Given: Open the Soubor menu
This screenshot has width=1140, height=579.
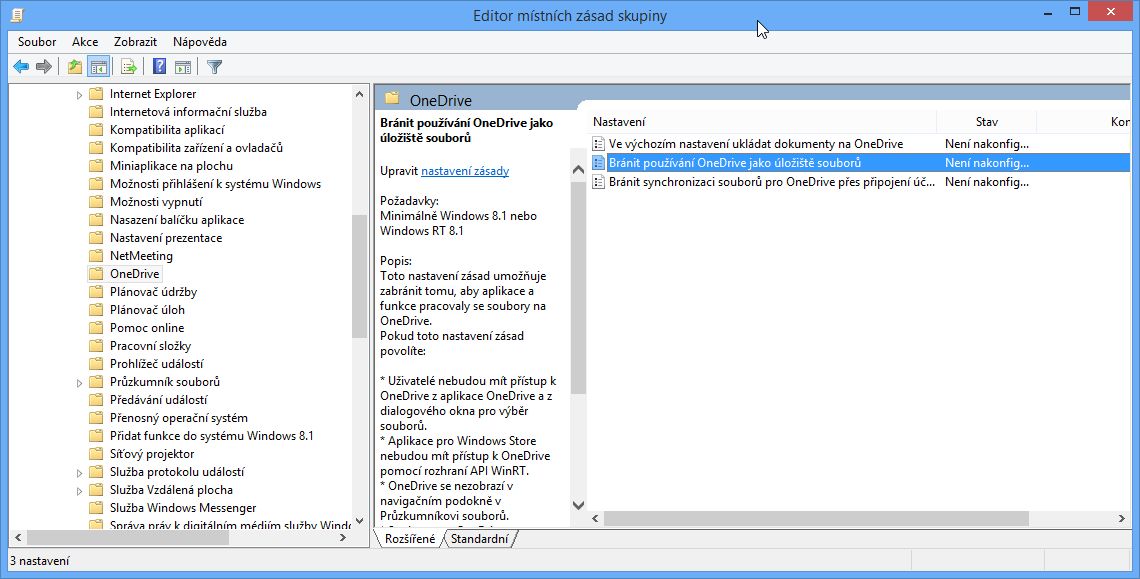Looking at the screenshot, I should click(37, 42).
